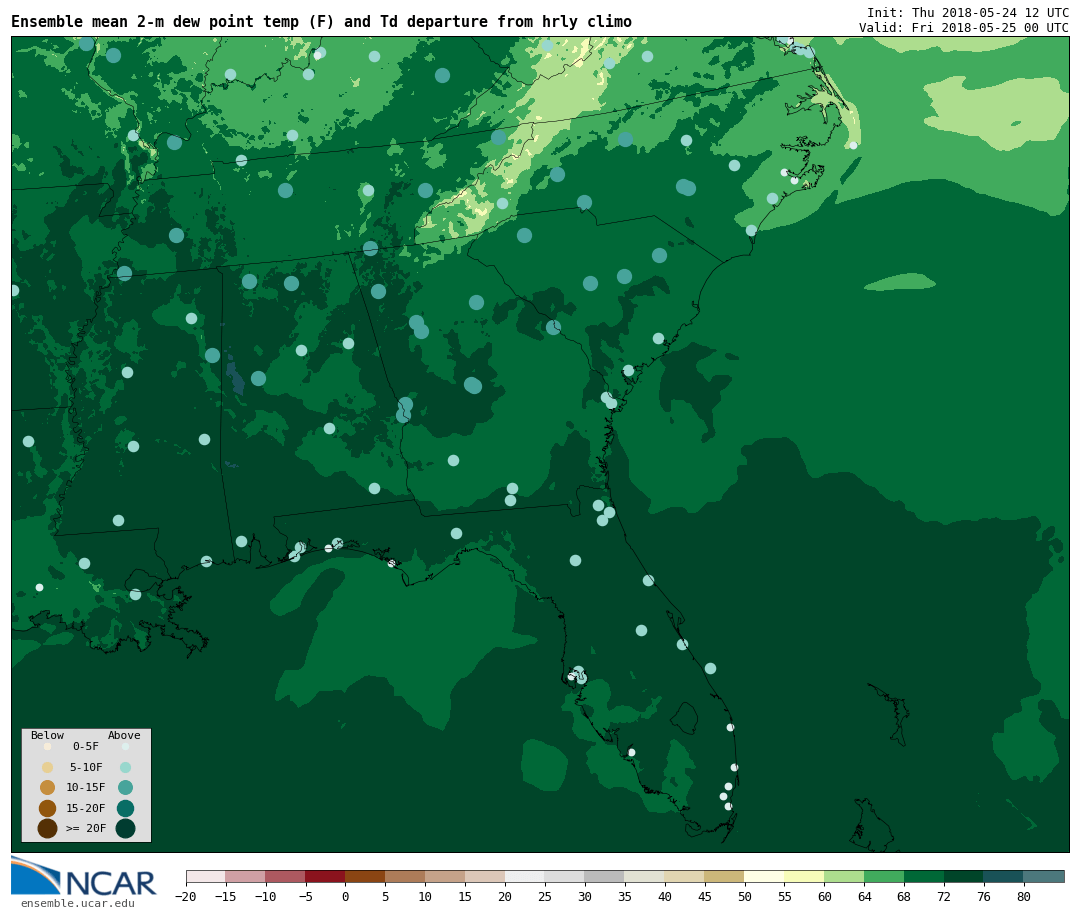This screenshot has width=1080, height=915.
Task: Click the Below 5-10F tan legend circle
Action: [x=48, y=768]
